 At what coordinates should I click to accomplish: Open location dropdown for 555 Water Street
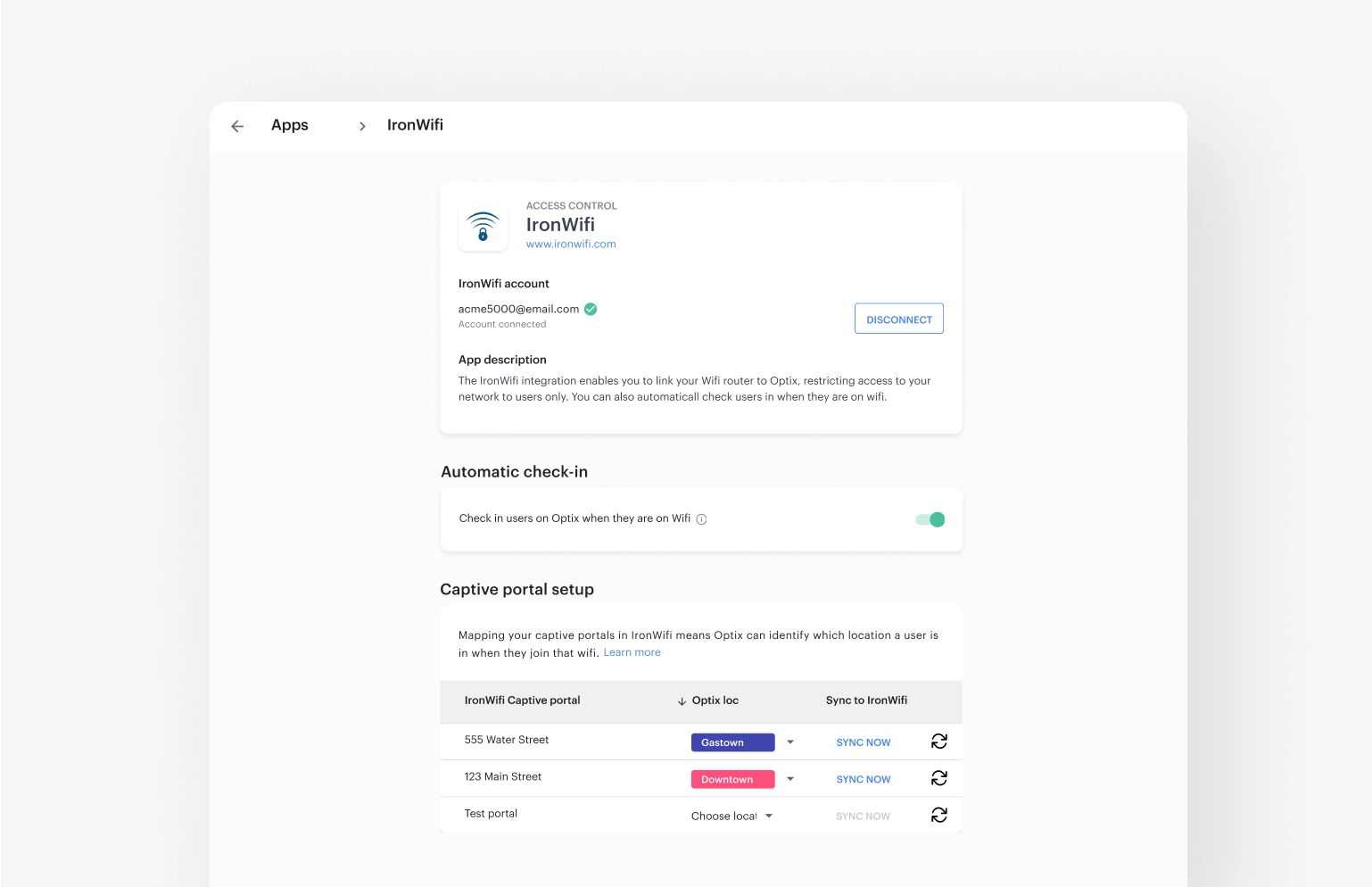click(790, 742)
